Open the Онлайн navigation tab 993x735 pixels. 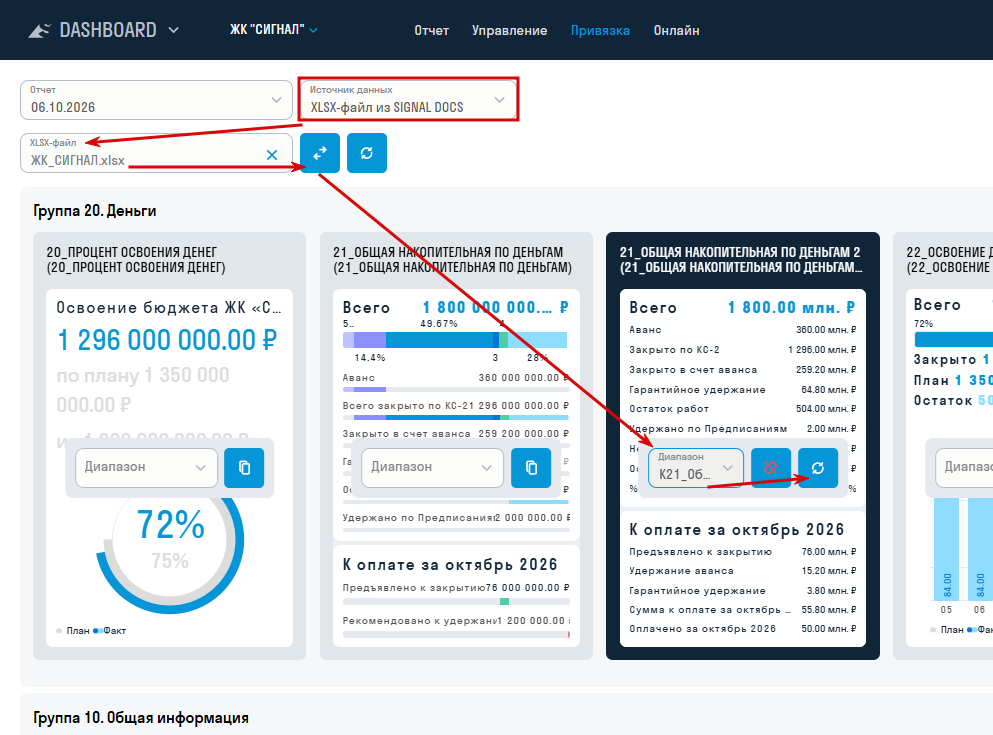tap(676, 30)
